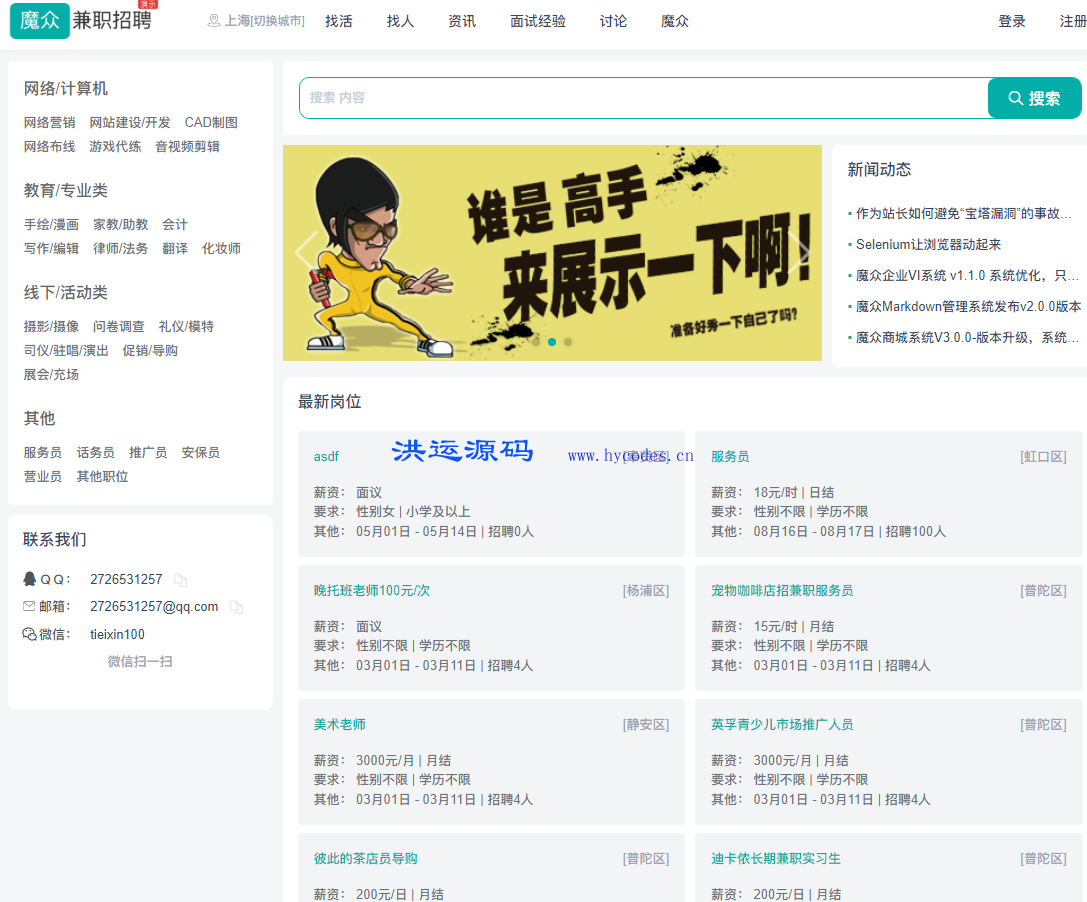The width and height of the screenshot is (1087, 902).
Task: Select the third carousel indicator dot
Action: pyautogui.click(x=568, y=342)
